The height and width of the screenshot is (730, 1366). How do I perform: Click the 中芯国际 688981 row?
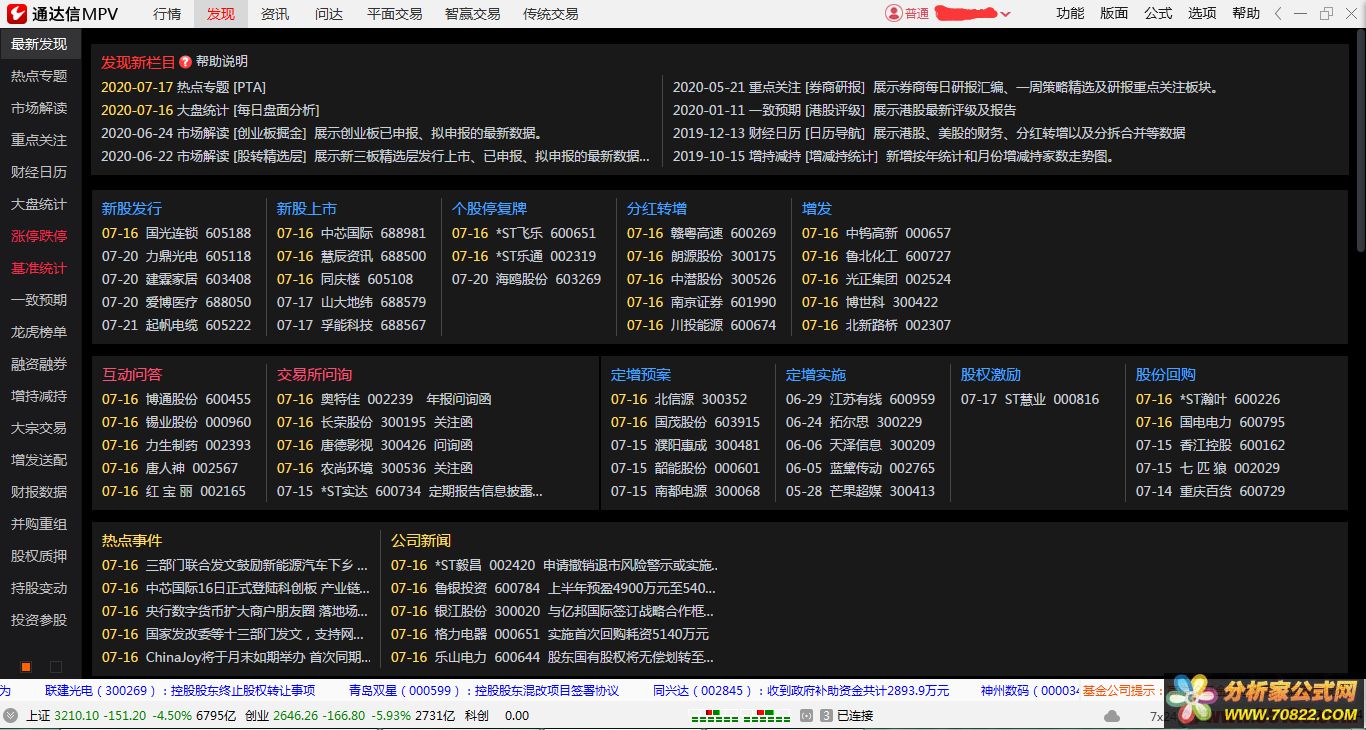click(x=351, y=233)
